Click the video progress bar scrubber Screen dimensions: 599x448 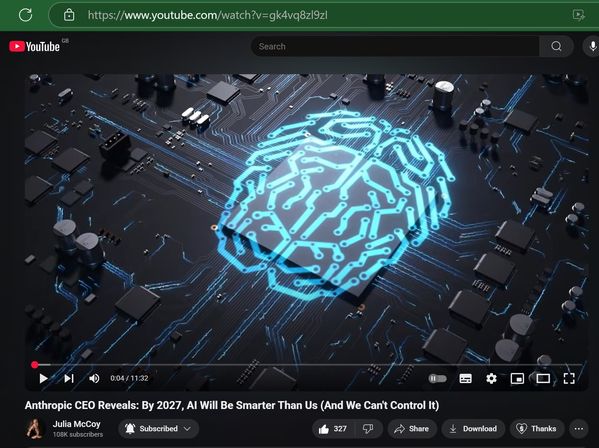point(34,365)
